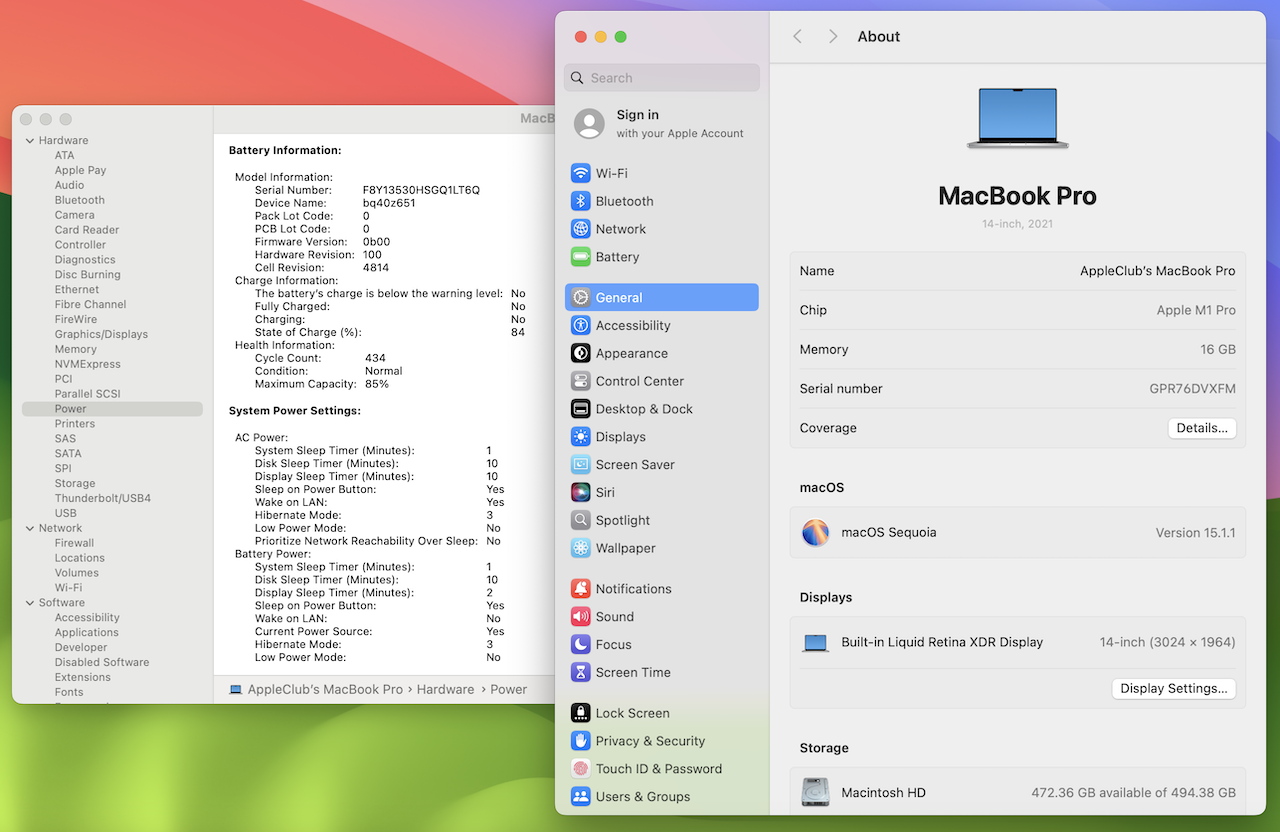The width and height of the screenshot is (1280, 832).
Task: Open the Sound speaker icon
Action: pos(581,617)
